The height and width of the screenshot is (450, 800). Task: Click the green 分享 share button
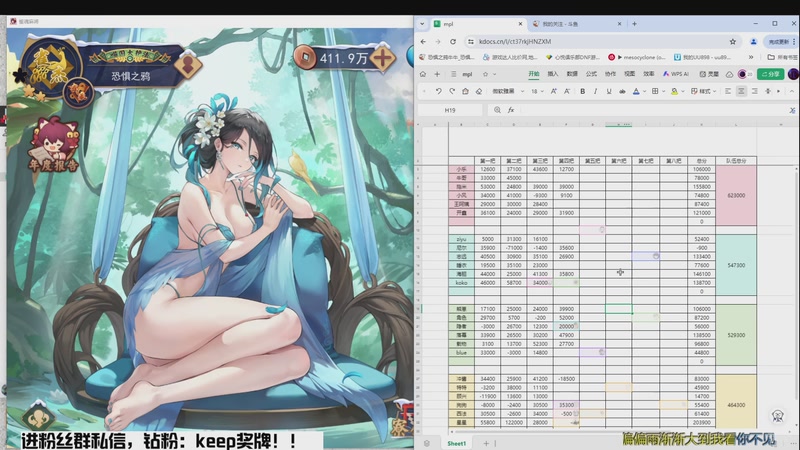tap(770, 74)
